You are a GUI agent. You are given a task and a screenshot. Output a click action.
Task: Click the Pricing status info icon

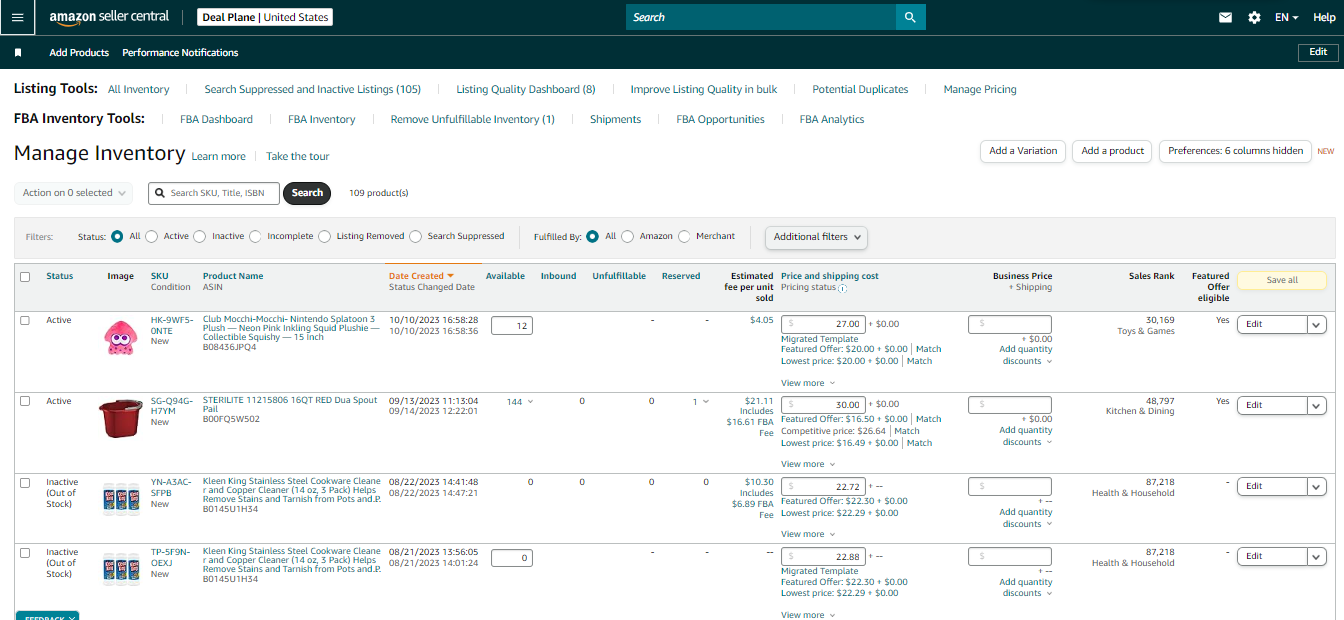coord(842,288)
